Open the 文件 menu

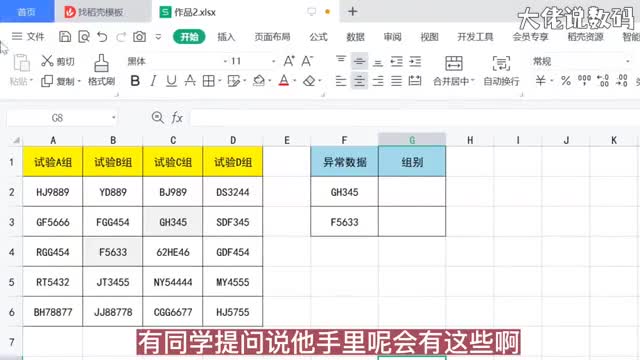click(28, 37)
